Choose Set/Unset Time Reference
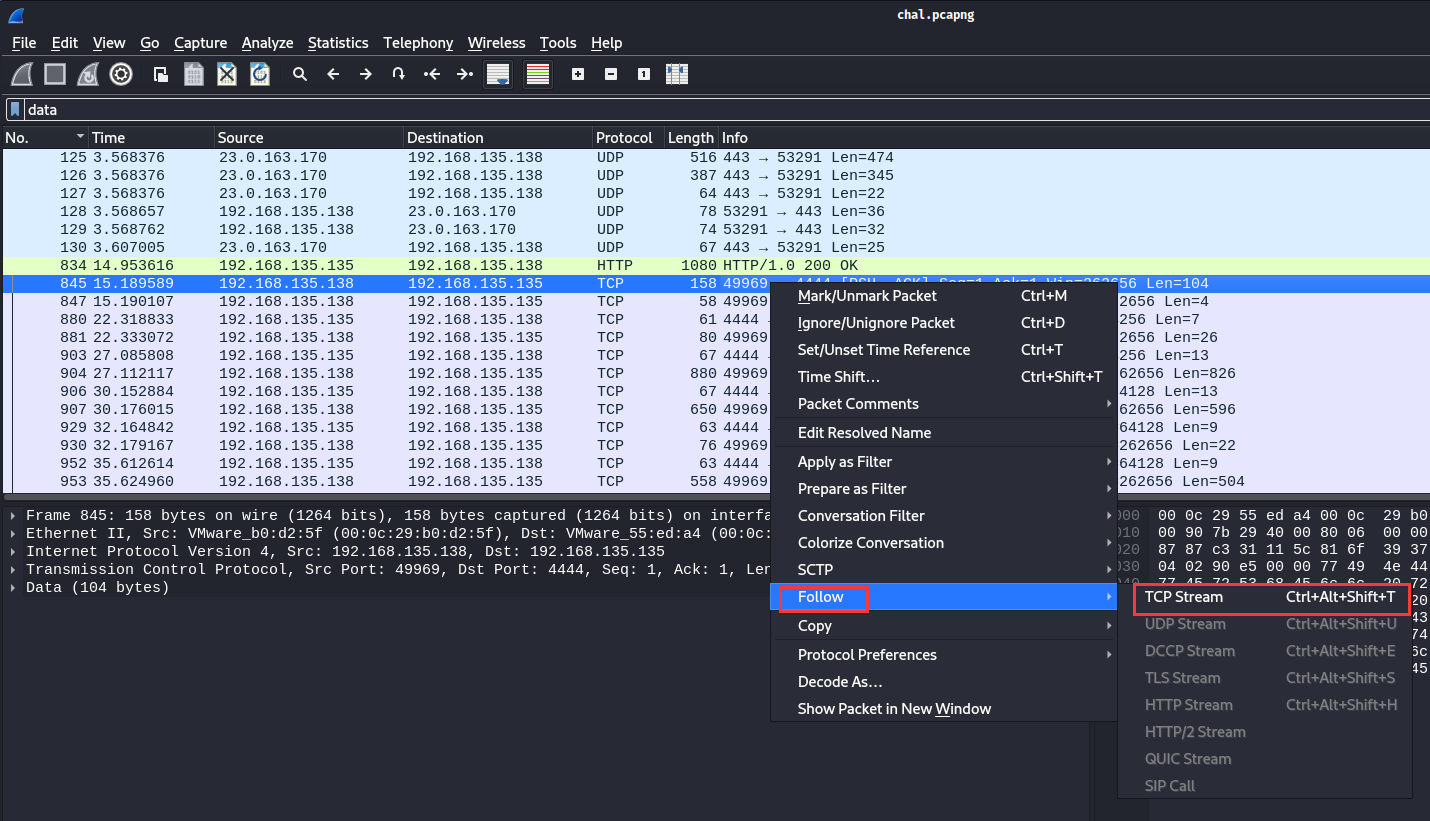This screenshot has width=1430, height=821. click(x=943, y=350)
